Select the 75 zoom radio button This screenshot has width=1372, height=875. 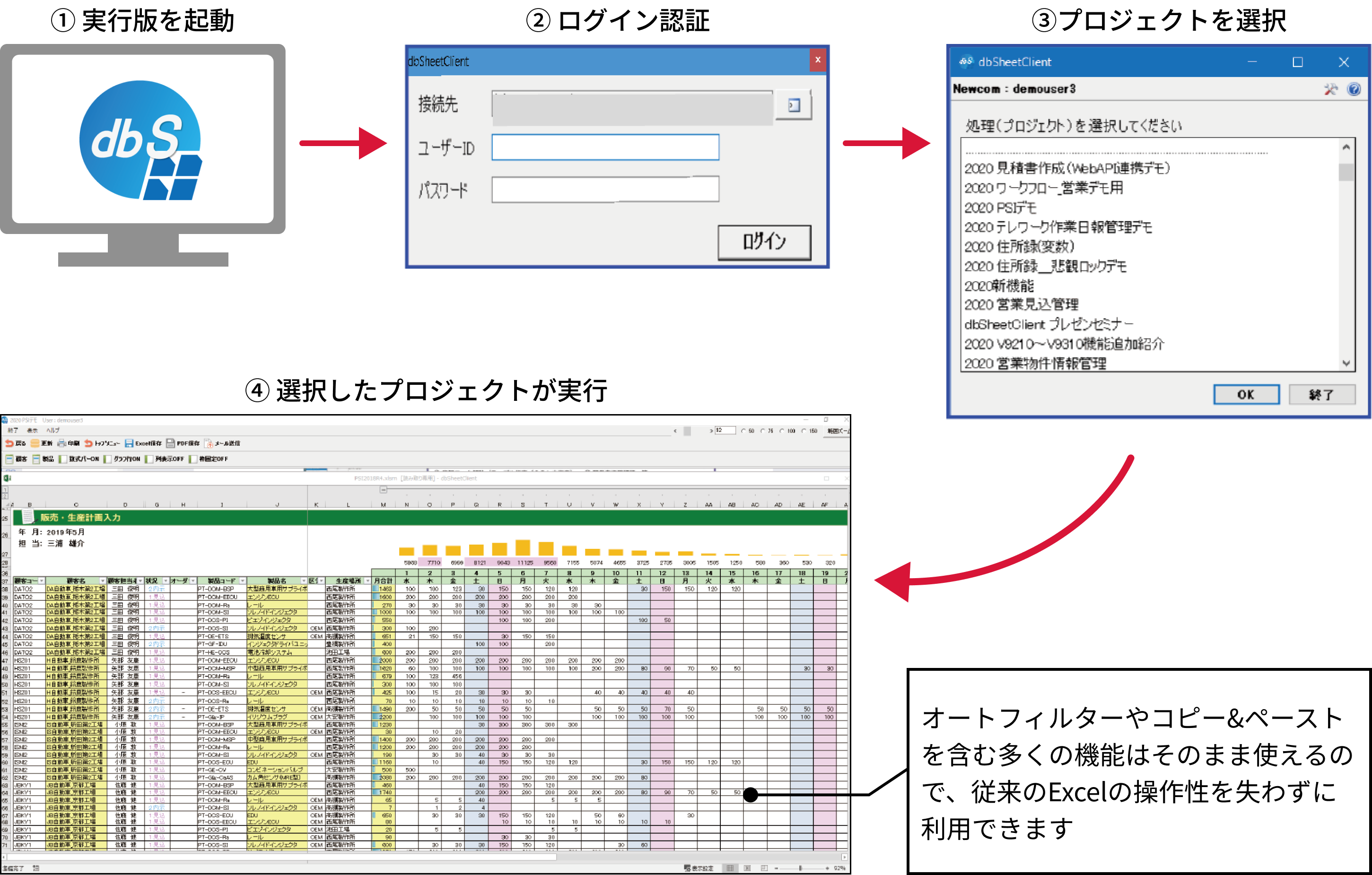[763, 431]
